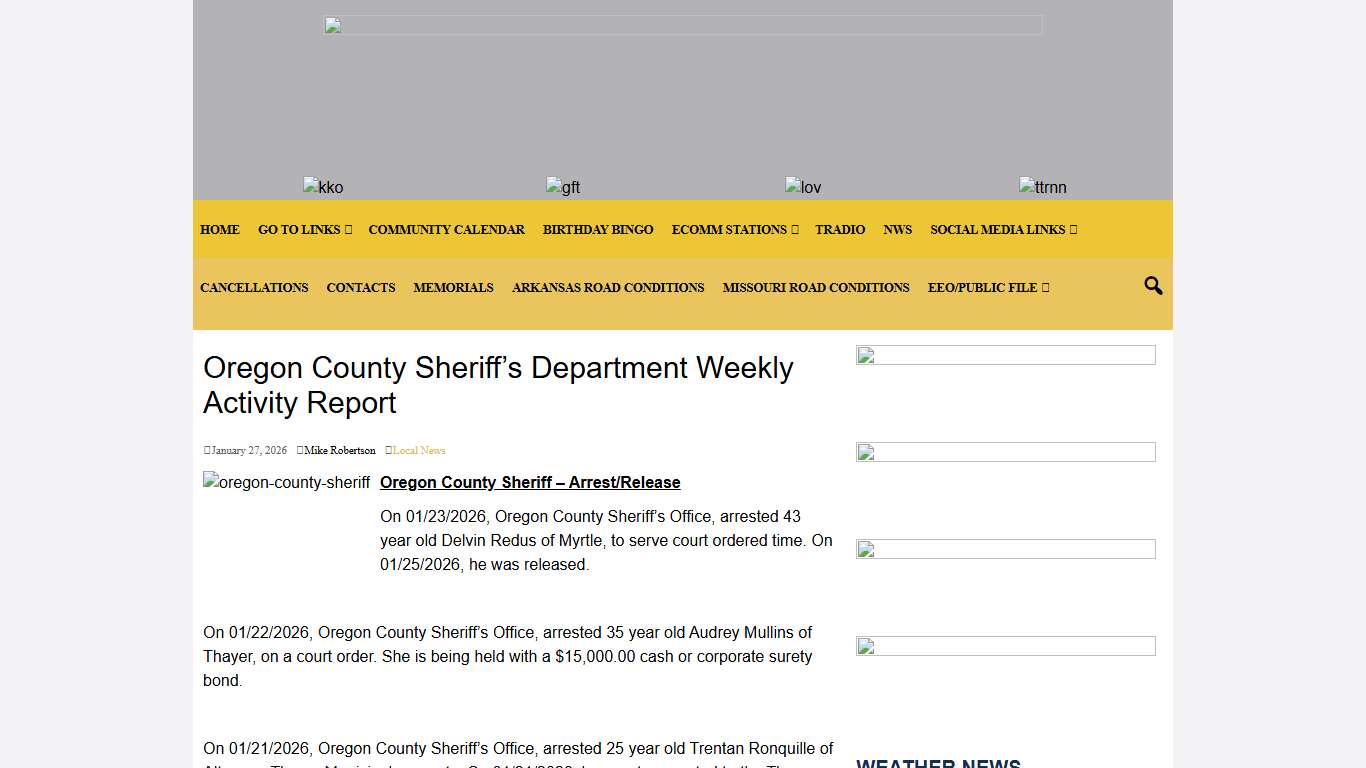This screenshot has width=1366, height=768.
Task: Select TRADIO from the navigation bar
Action: pyautogui.click(x=840, y=229)
